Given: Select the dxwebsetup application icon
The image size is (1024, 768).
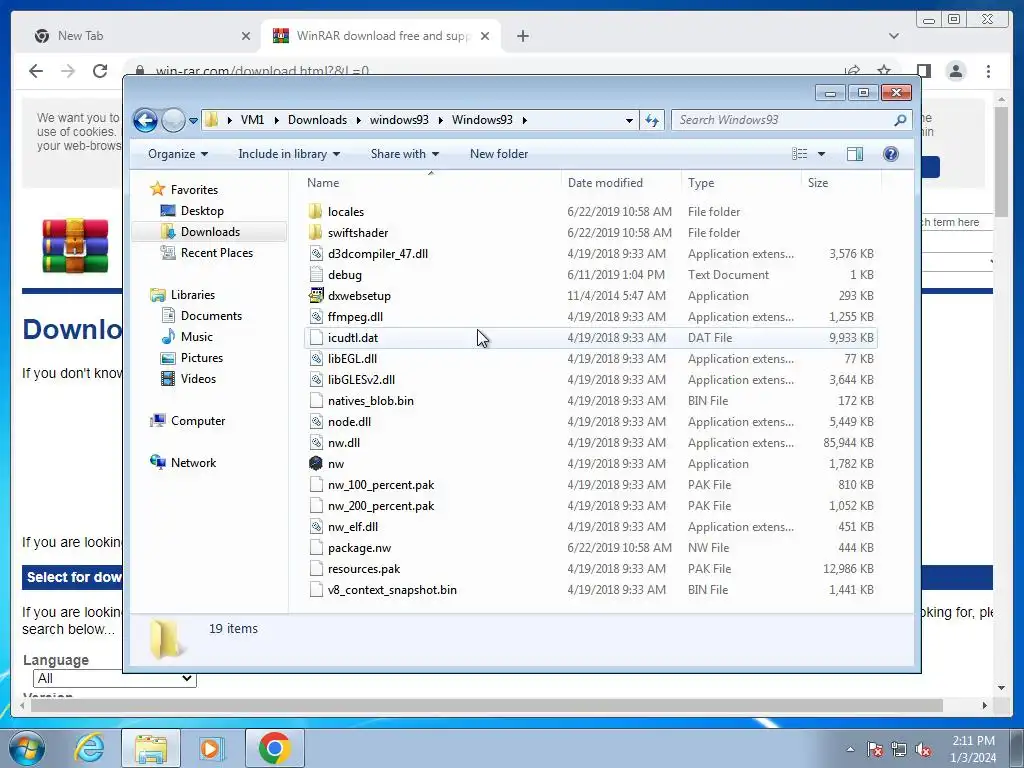Looking at the screenshot, I should point(316,296).
